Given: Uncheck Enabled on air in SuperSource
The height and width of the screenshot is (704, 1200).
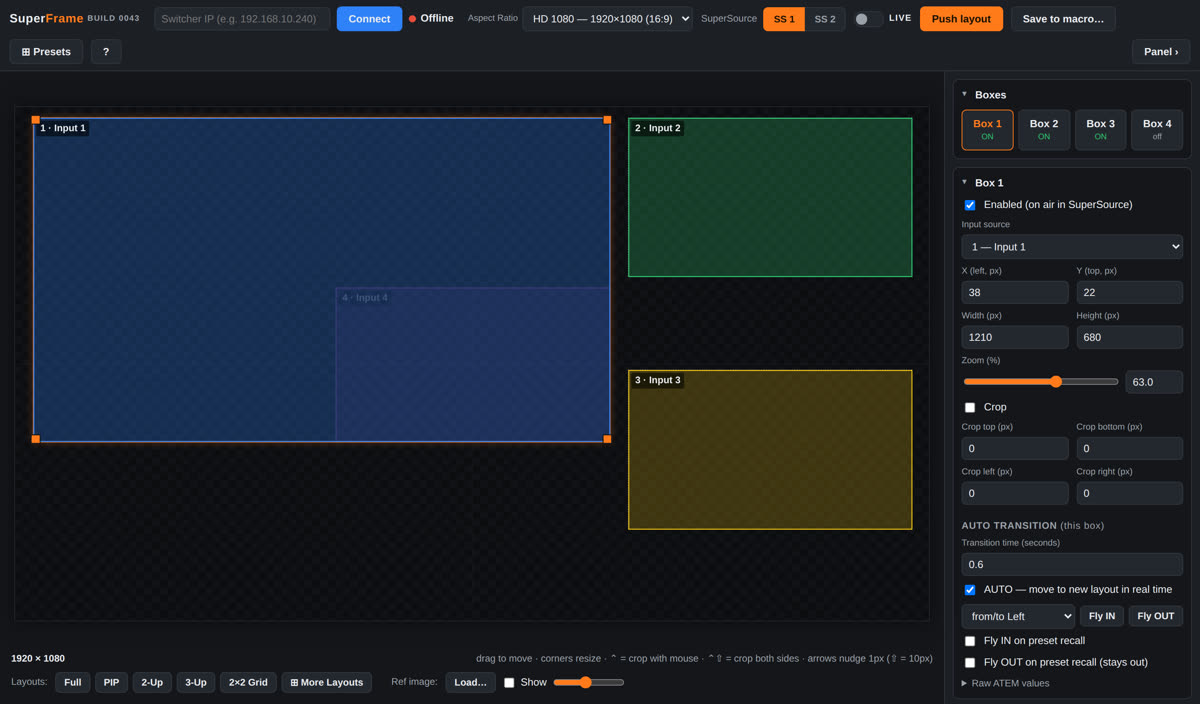Looking at the screenshot, I should [970, 205].
